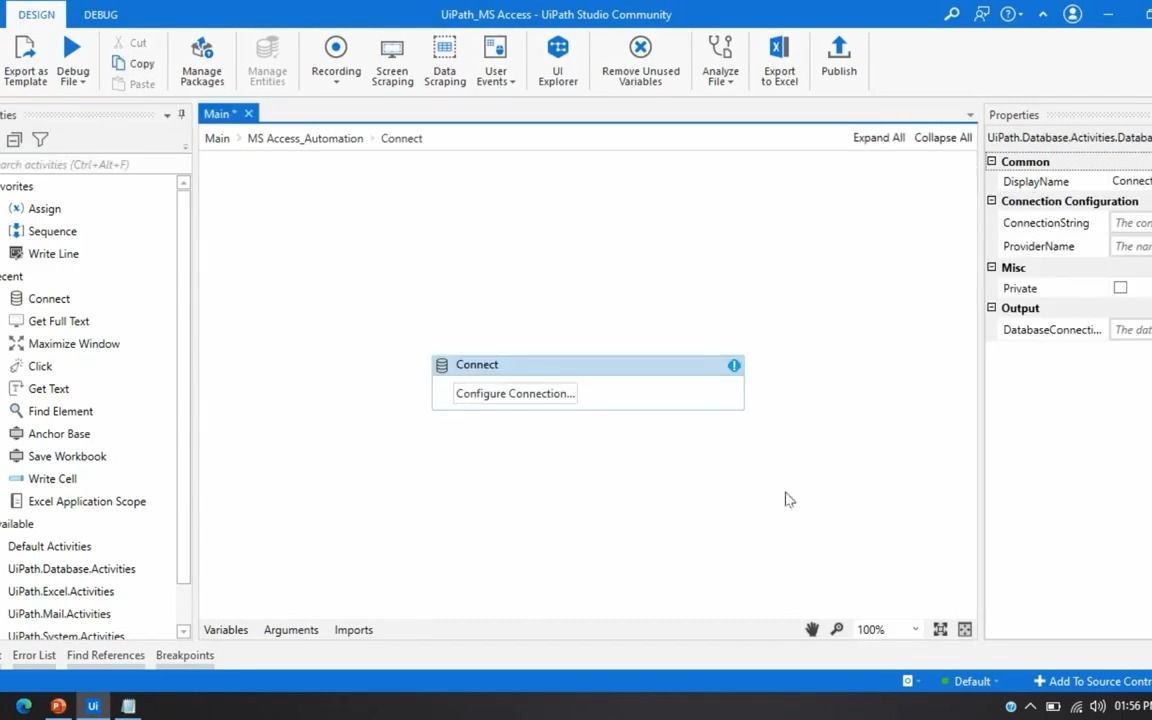Click Remove Unused Variables
1152x720 pixels.
[x=641, y=60]
